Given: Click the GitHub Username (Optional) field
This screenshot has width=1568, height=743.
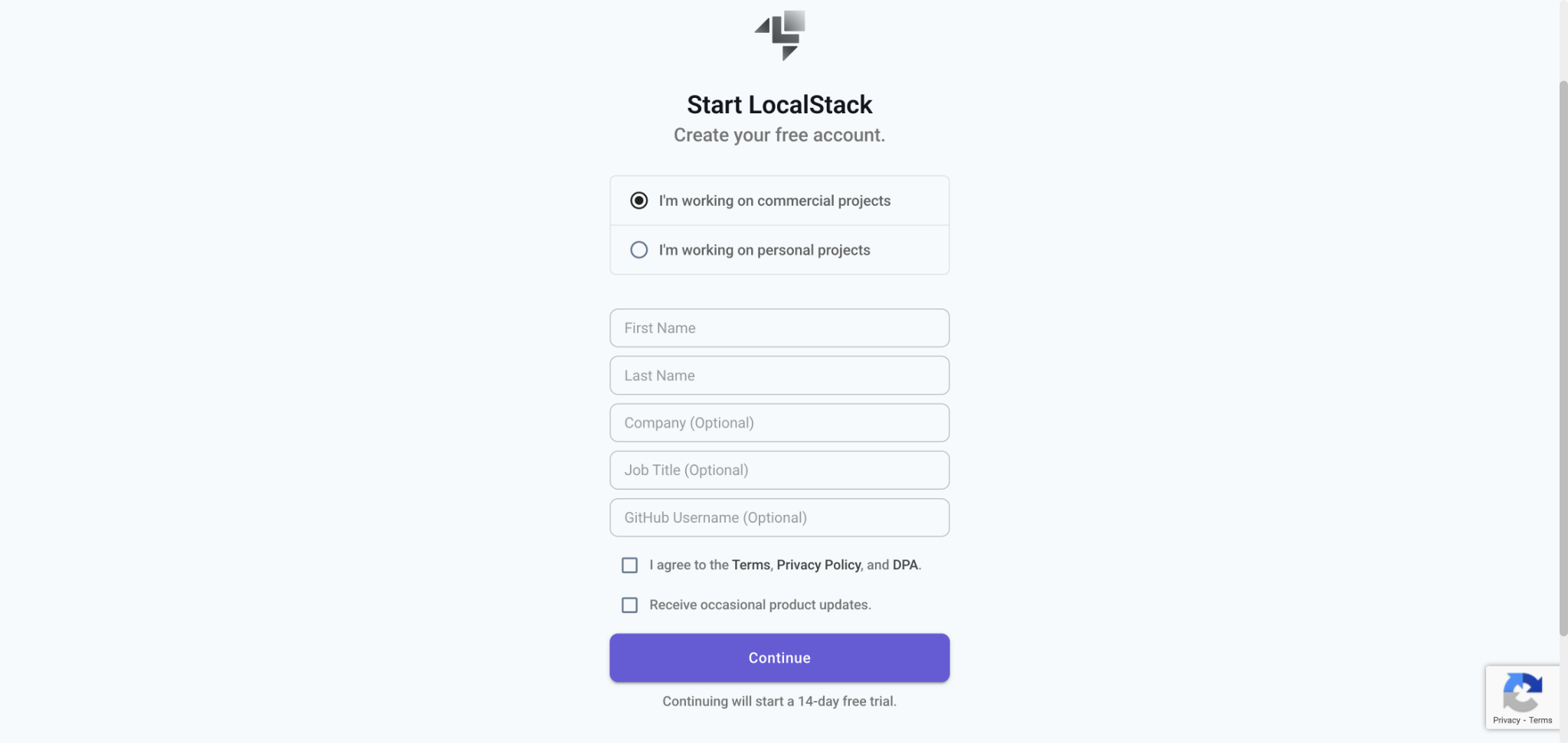Looking at the screenshot, I should click(x=778, y=517).
